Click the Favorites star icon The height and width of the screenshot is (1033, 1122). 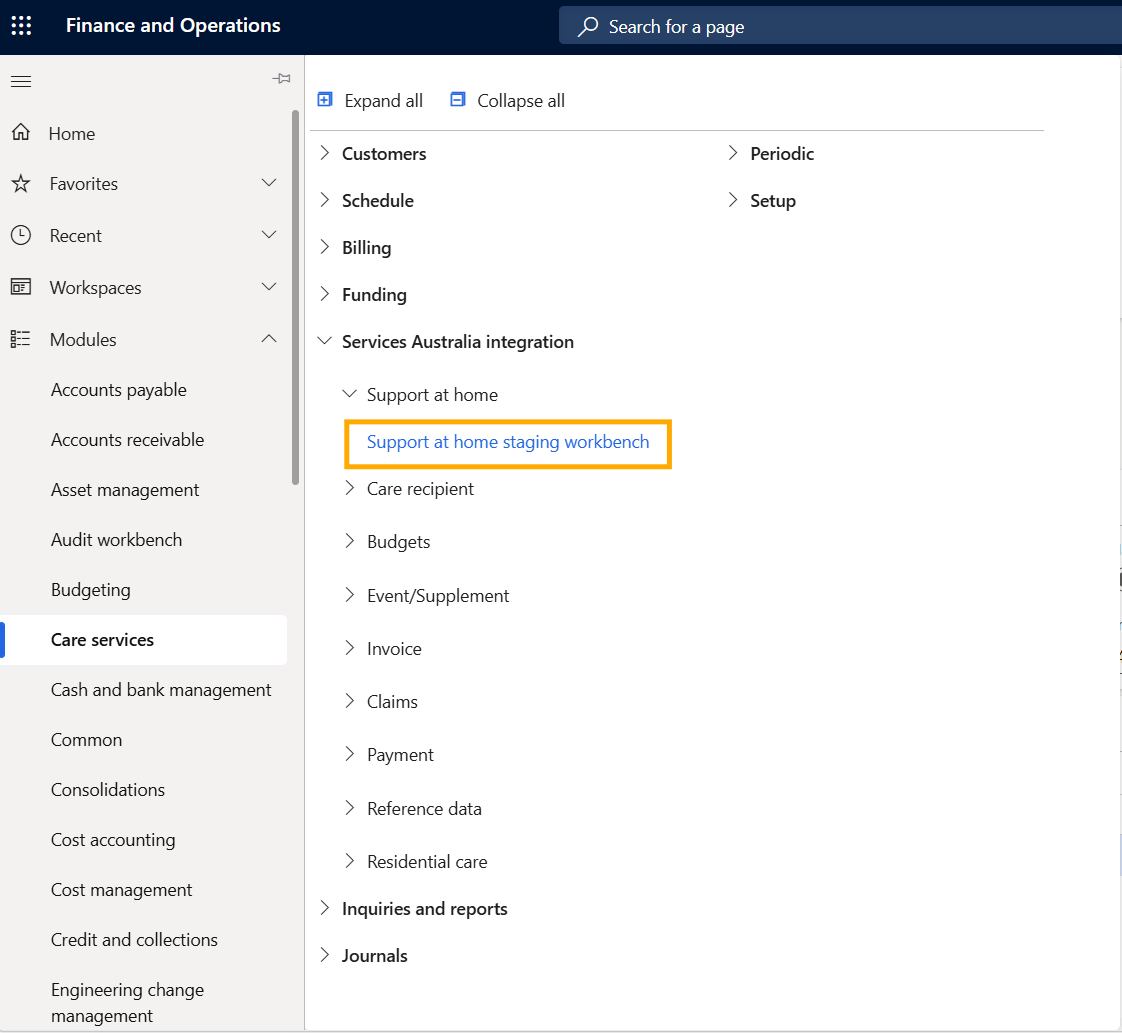[21, 184]
